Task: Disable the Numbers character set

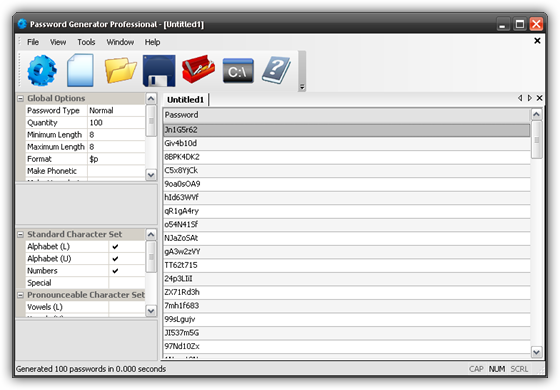Action: [x=115, y=271]
